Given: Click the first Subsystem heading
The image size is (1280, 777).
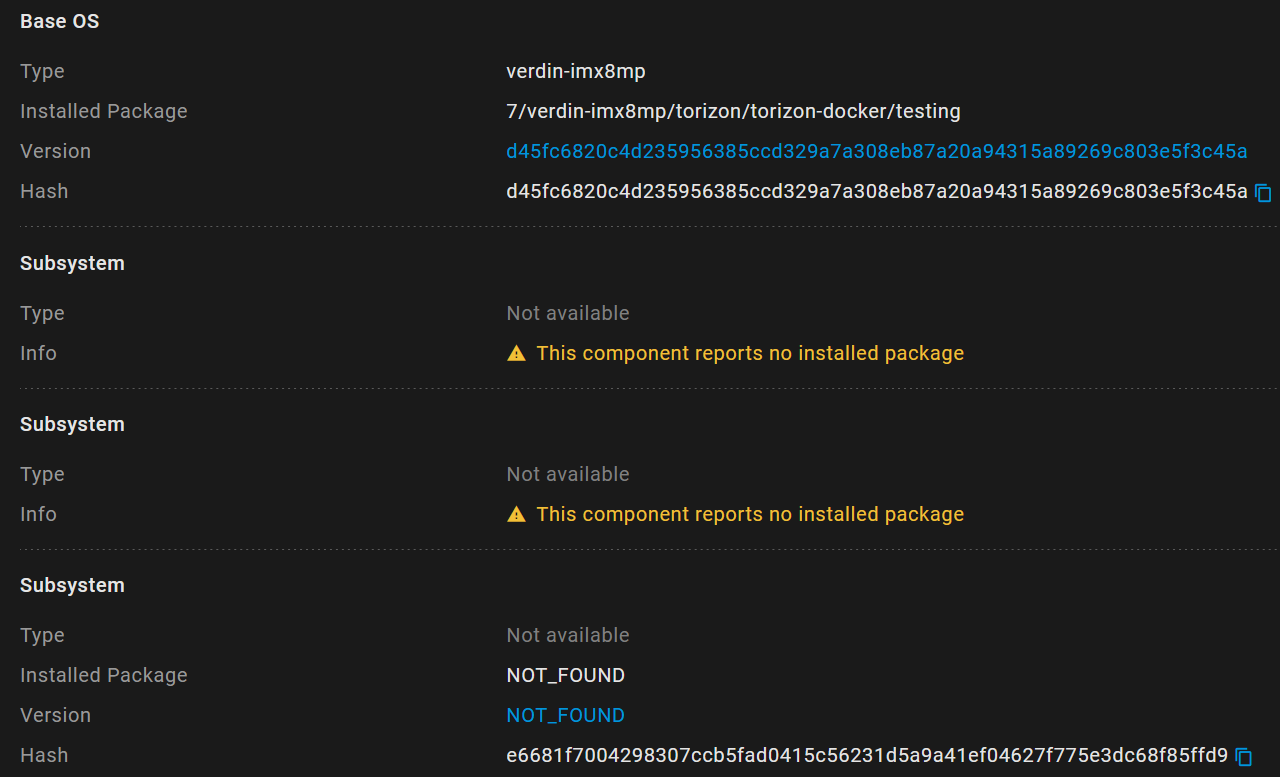Looking at the screenshot, I should pyautogui.click(x=72, y=263).
